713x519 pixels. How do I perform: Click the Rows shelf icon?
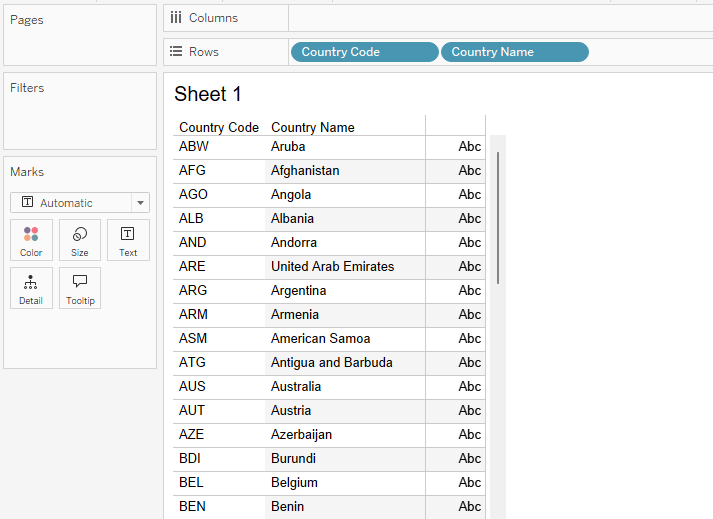point(176,51)
